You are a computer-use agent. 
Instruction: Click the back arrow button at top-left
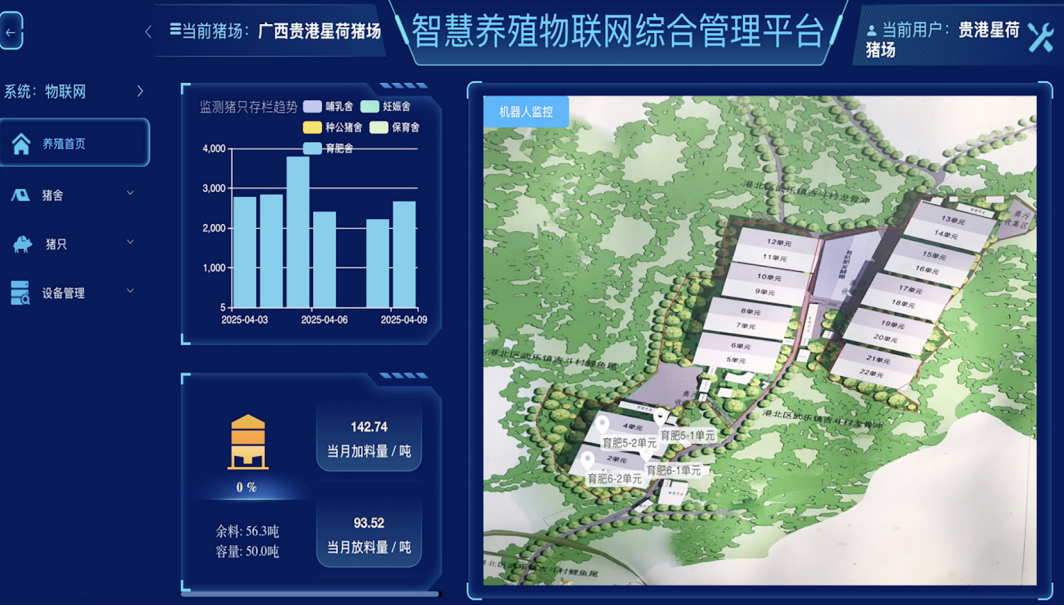(11, 32)
